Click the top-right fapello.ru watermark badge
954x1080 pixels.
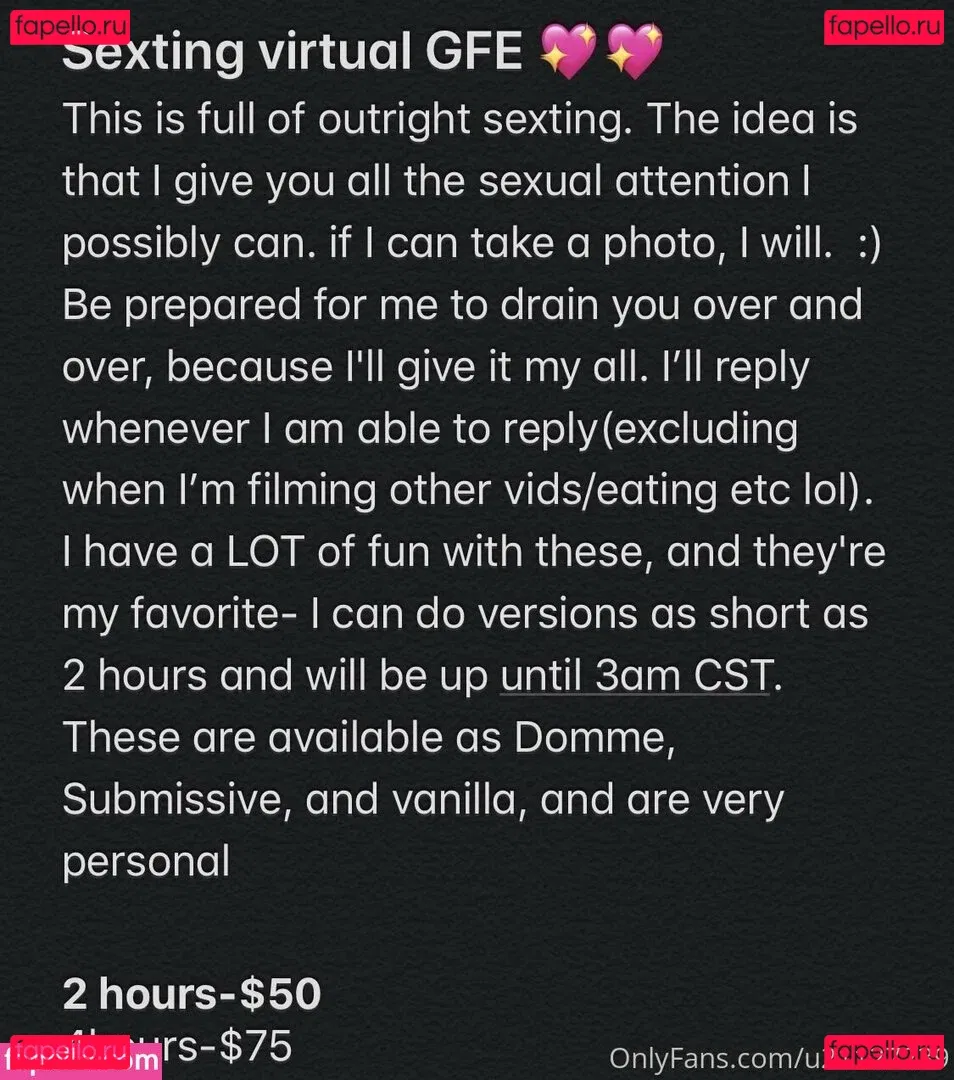tap(884, 25)
